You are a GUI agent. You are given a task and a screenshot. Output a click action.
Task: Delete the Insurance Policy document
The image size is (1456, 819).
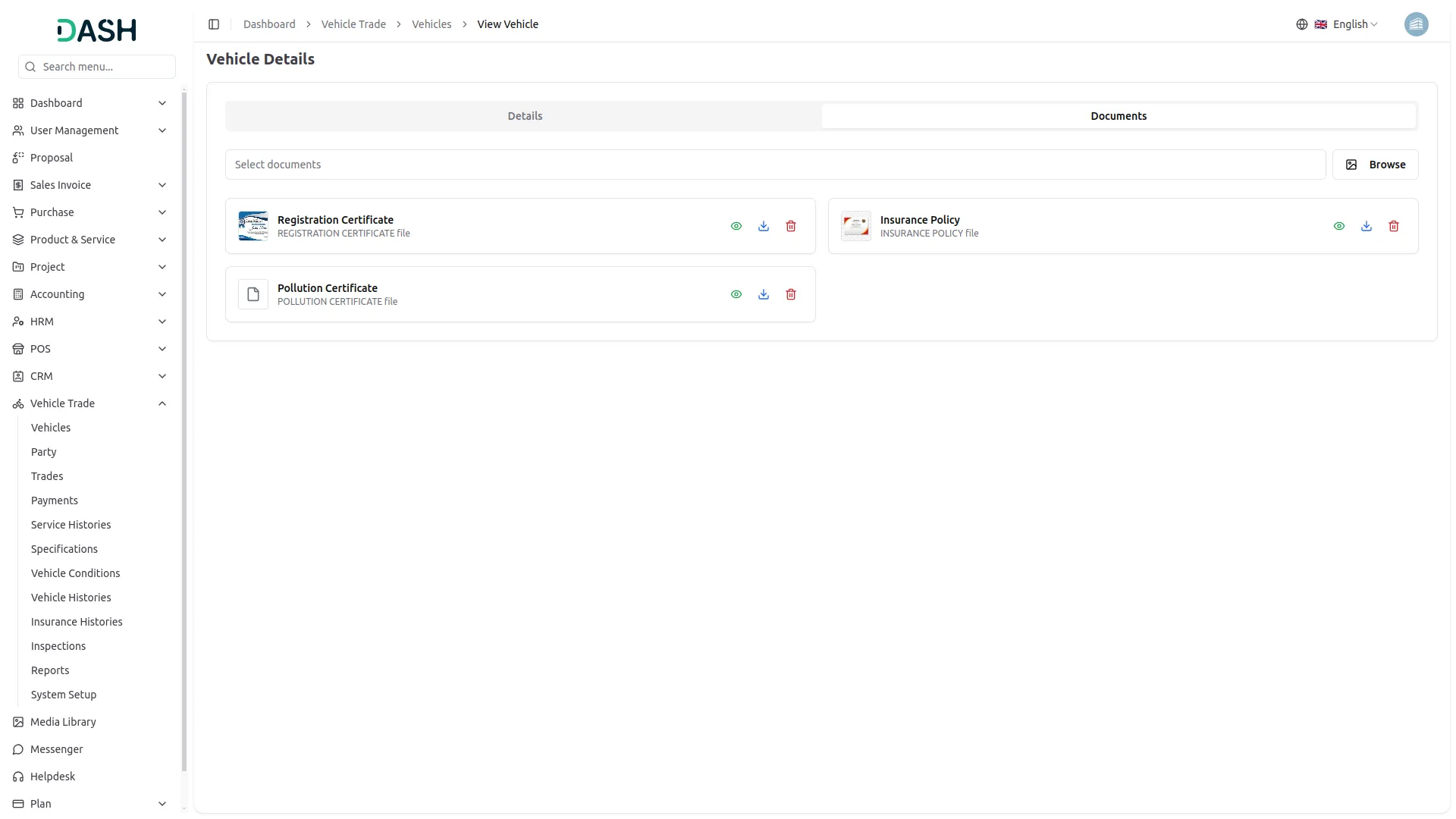[x=1394, y=226]
